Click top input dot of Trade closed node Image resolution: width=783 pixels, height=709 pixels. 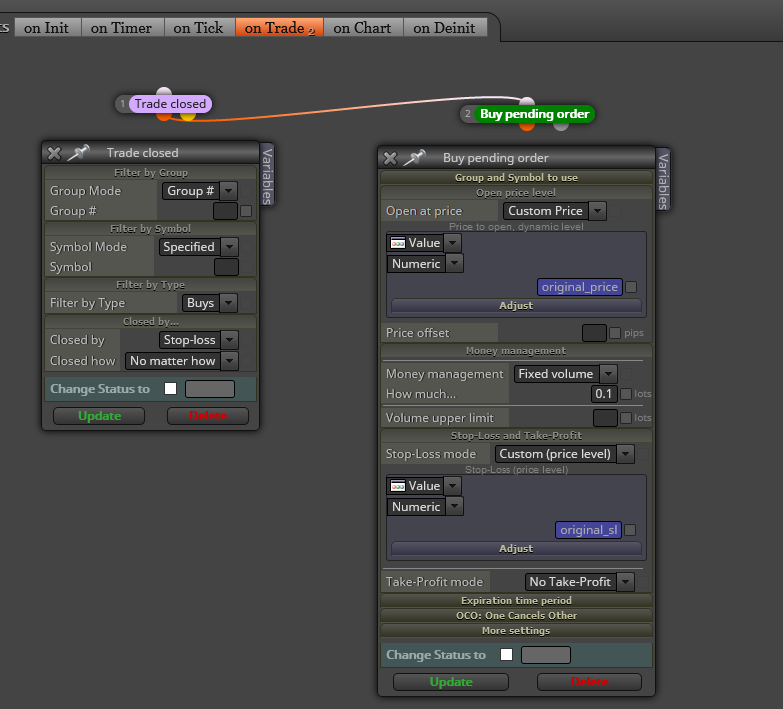pos(164,92)
